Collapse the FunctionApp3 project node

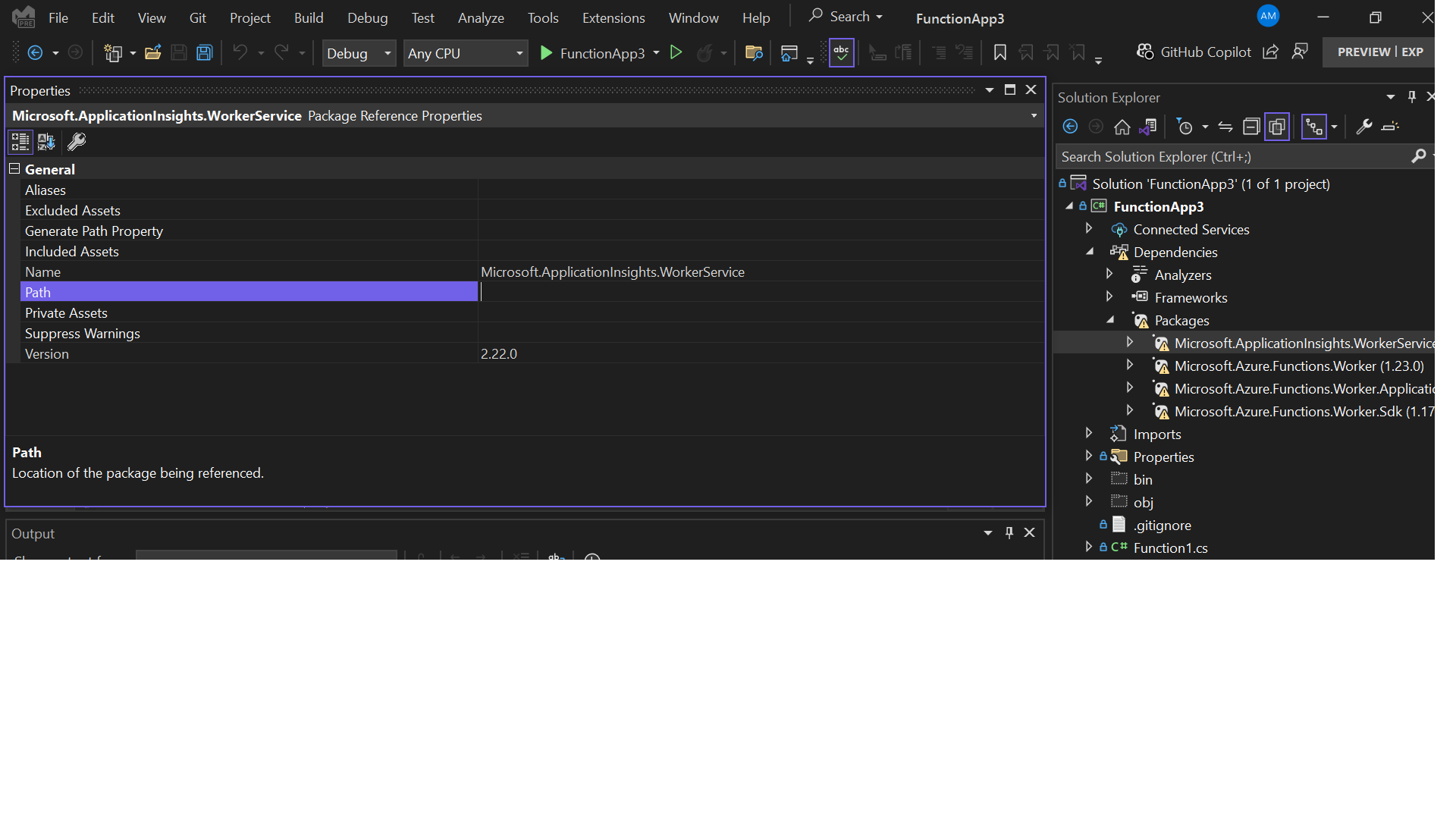(x=1069, y=206)
